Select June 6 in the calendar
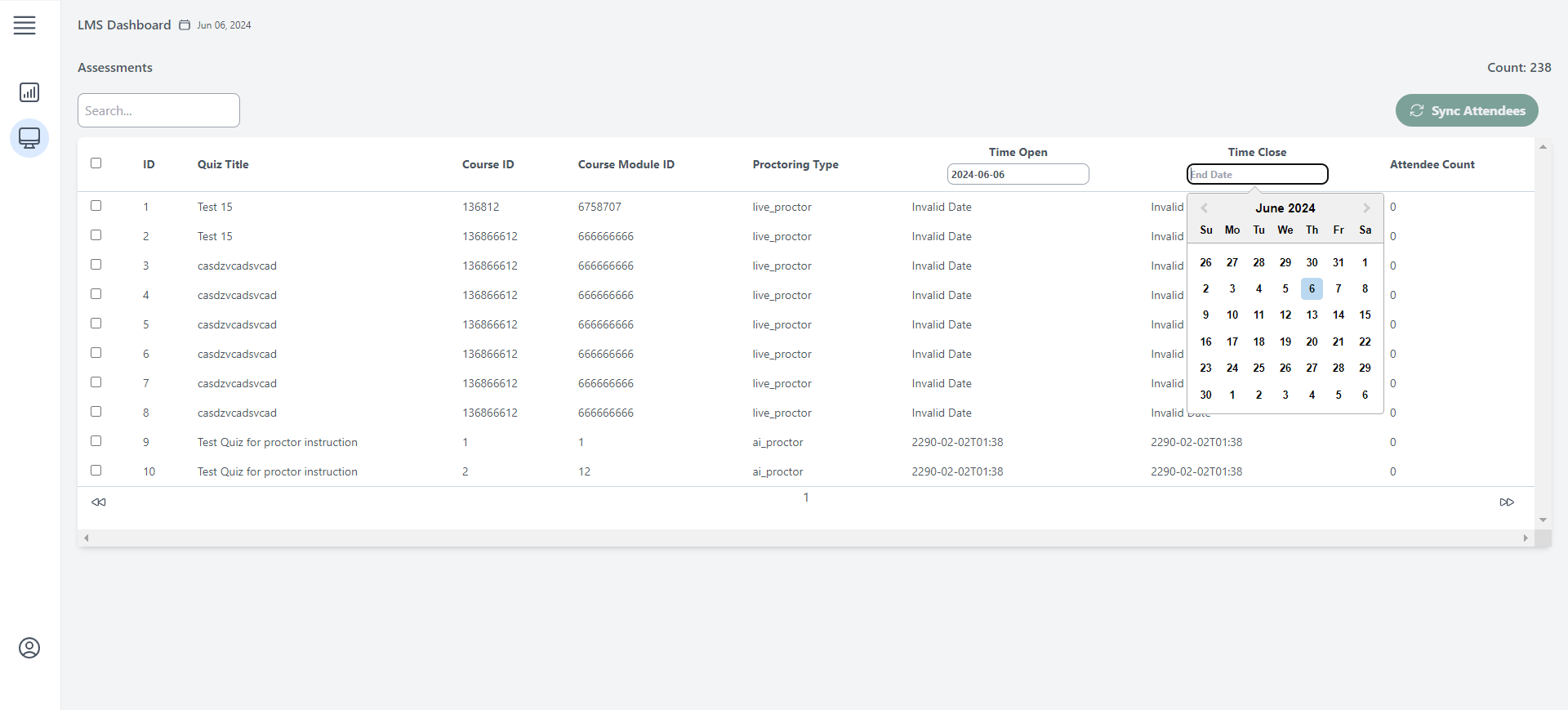1568x710 pixels. tap(1312, 288)
